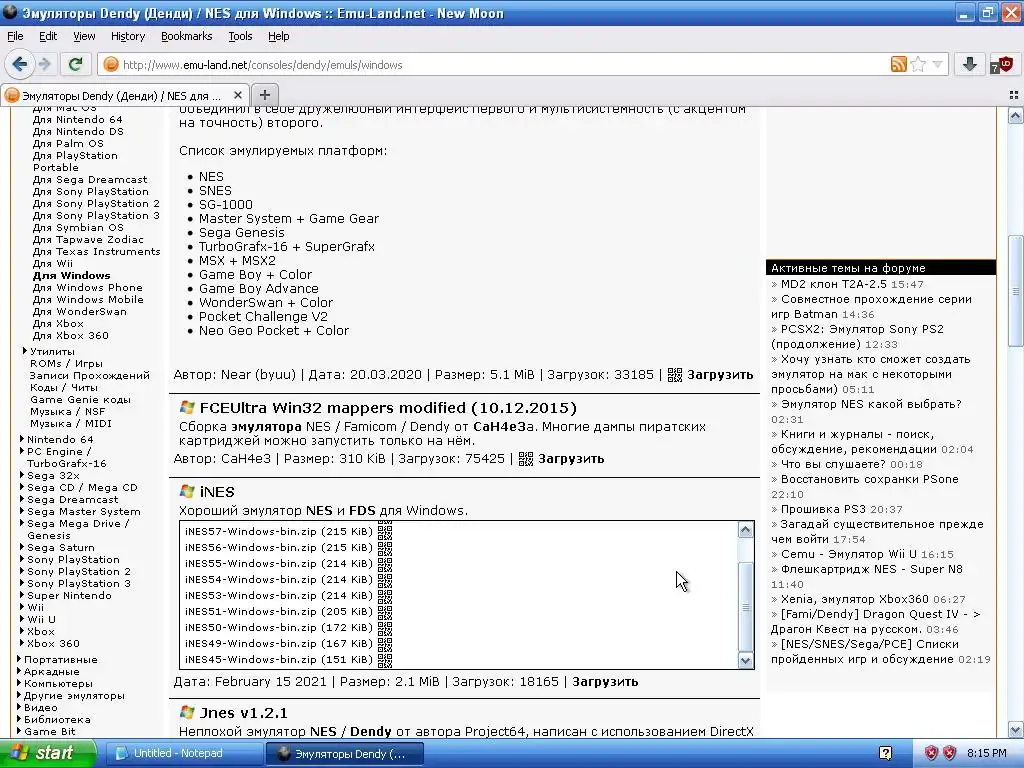Image resolution: width=1024 pixels, height=768 pixels.
Task: Click the Windows flag icon beside FCEUltra title
Action: [187, 408]
